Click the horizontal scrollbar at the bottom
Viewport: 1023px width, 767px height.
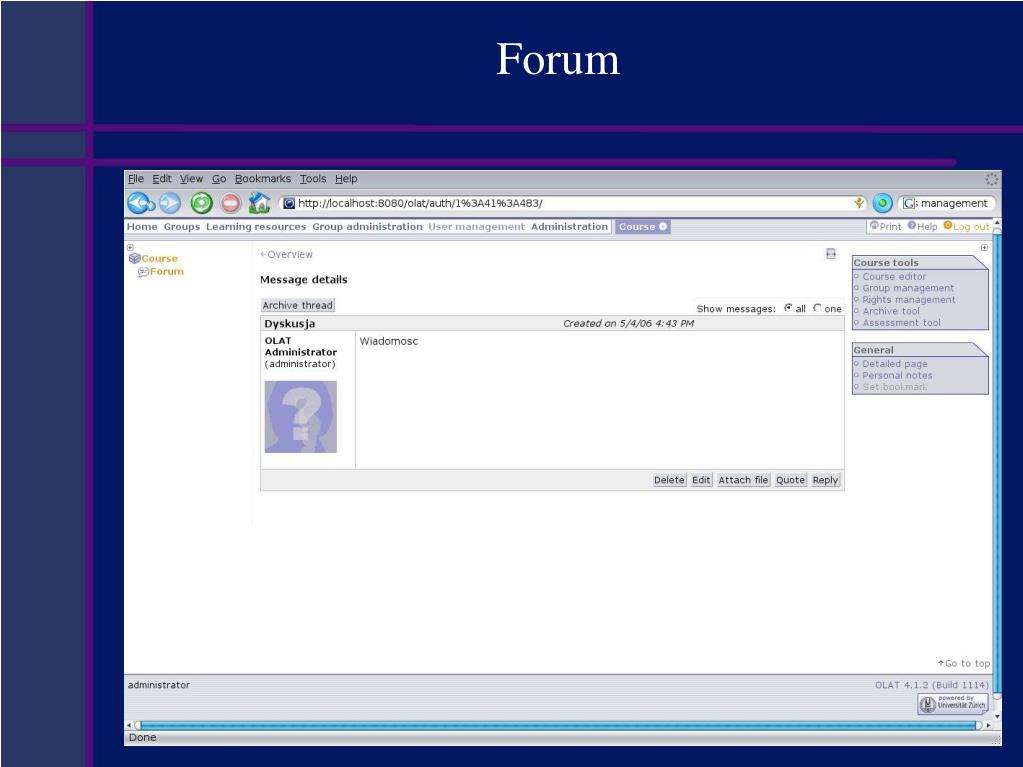(x=558, y=725)
